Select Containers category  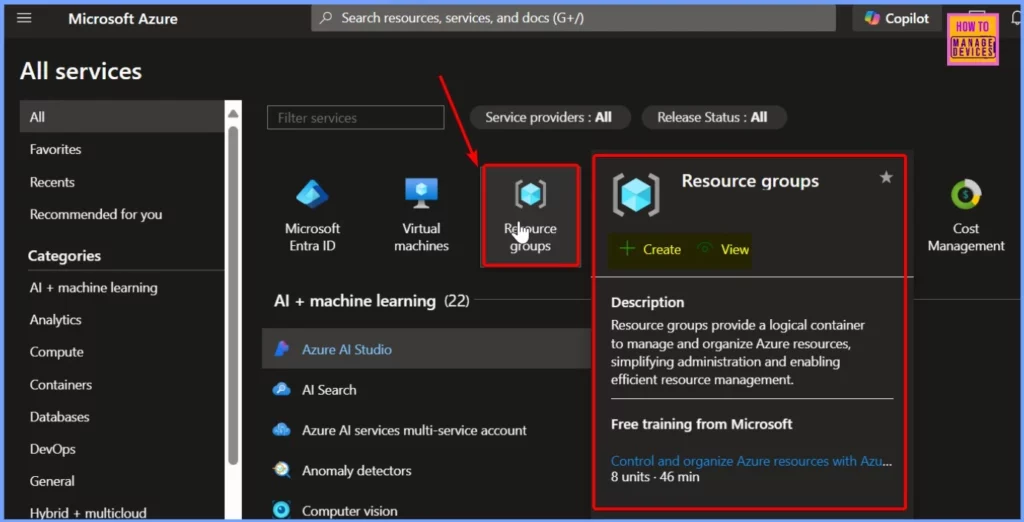point(61,385)
